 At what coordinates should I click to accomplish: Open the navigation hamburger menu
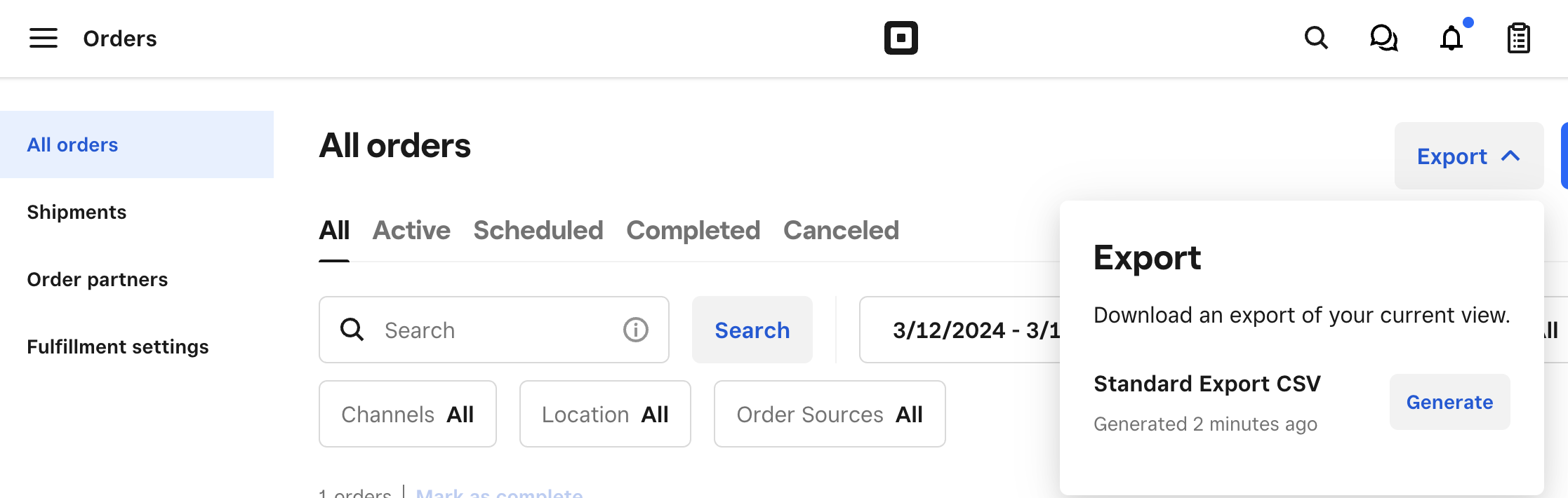tap(42, 38)
